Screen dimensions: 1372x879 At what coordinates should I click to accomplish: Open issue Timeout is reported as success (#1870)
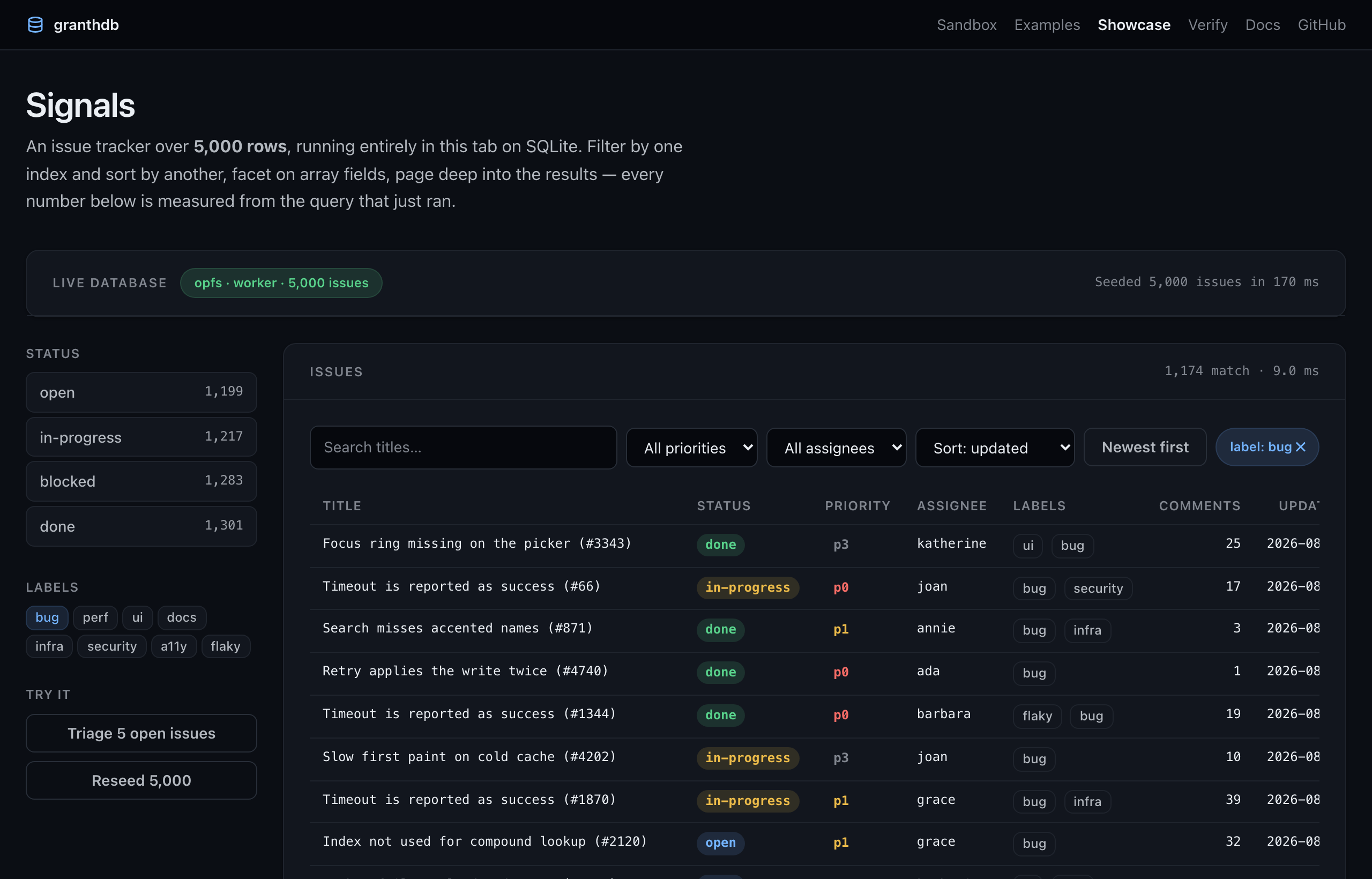(x=469, y=799)
